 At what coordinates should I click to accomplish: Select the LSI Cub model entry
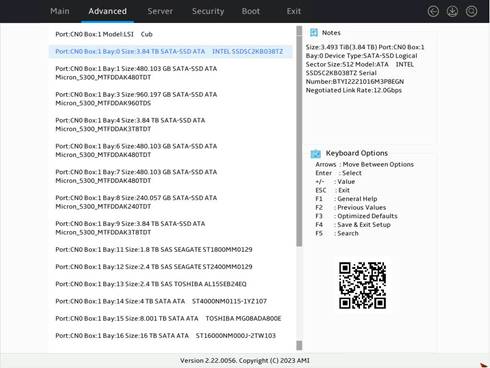tap(104, 34)
